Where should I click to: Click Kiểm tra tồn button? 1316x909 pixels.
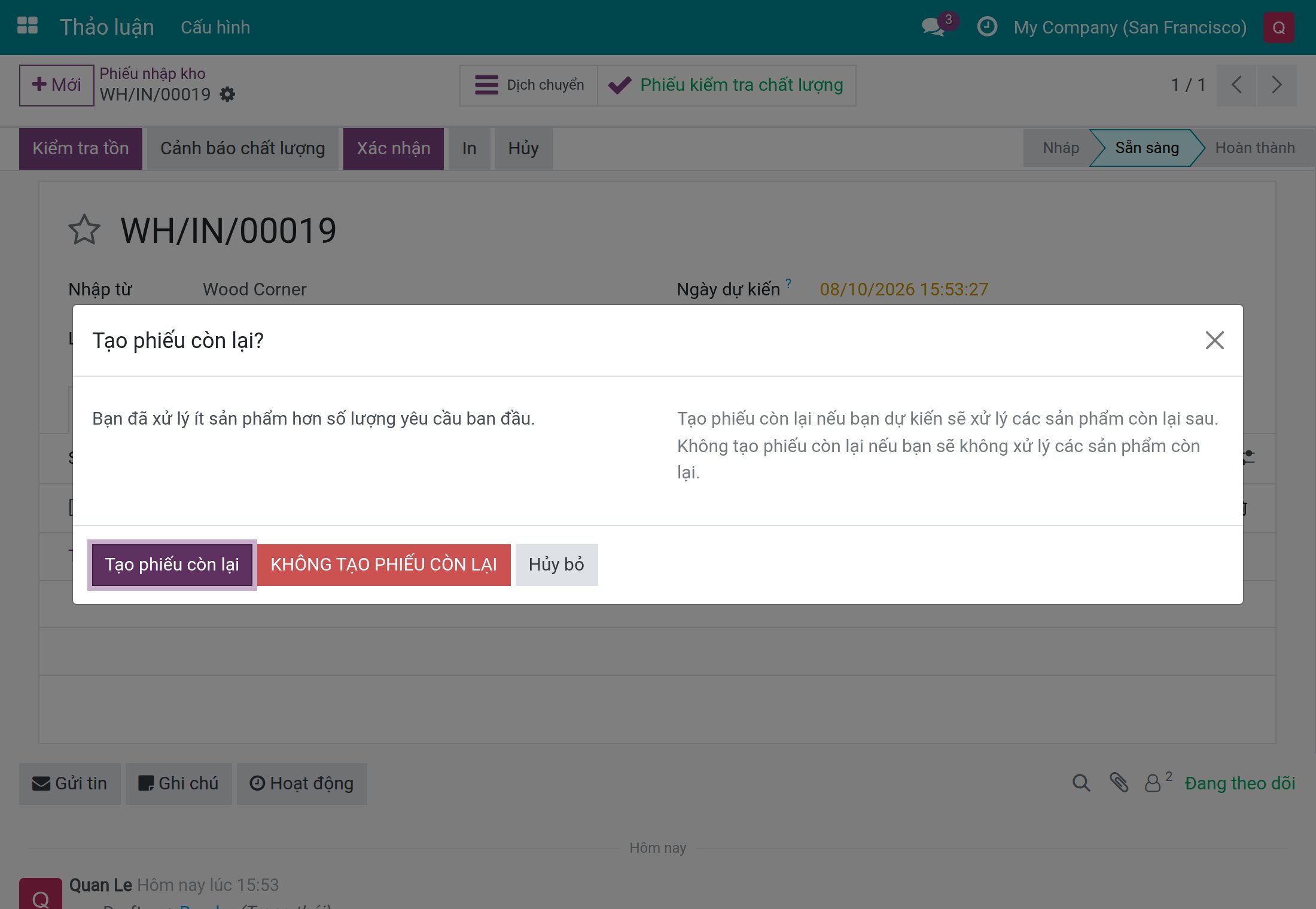pyautogui.click(x=81, y=148)
